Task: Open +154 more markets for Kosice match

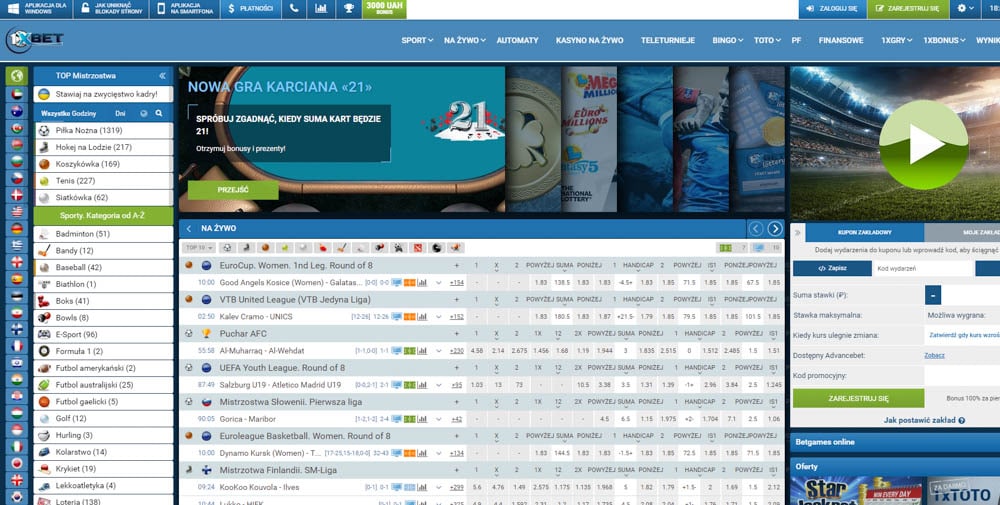Action: [x=457, y=282]
